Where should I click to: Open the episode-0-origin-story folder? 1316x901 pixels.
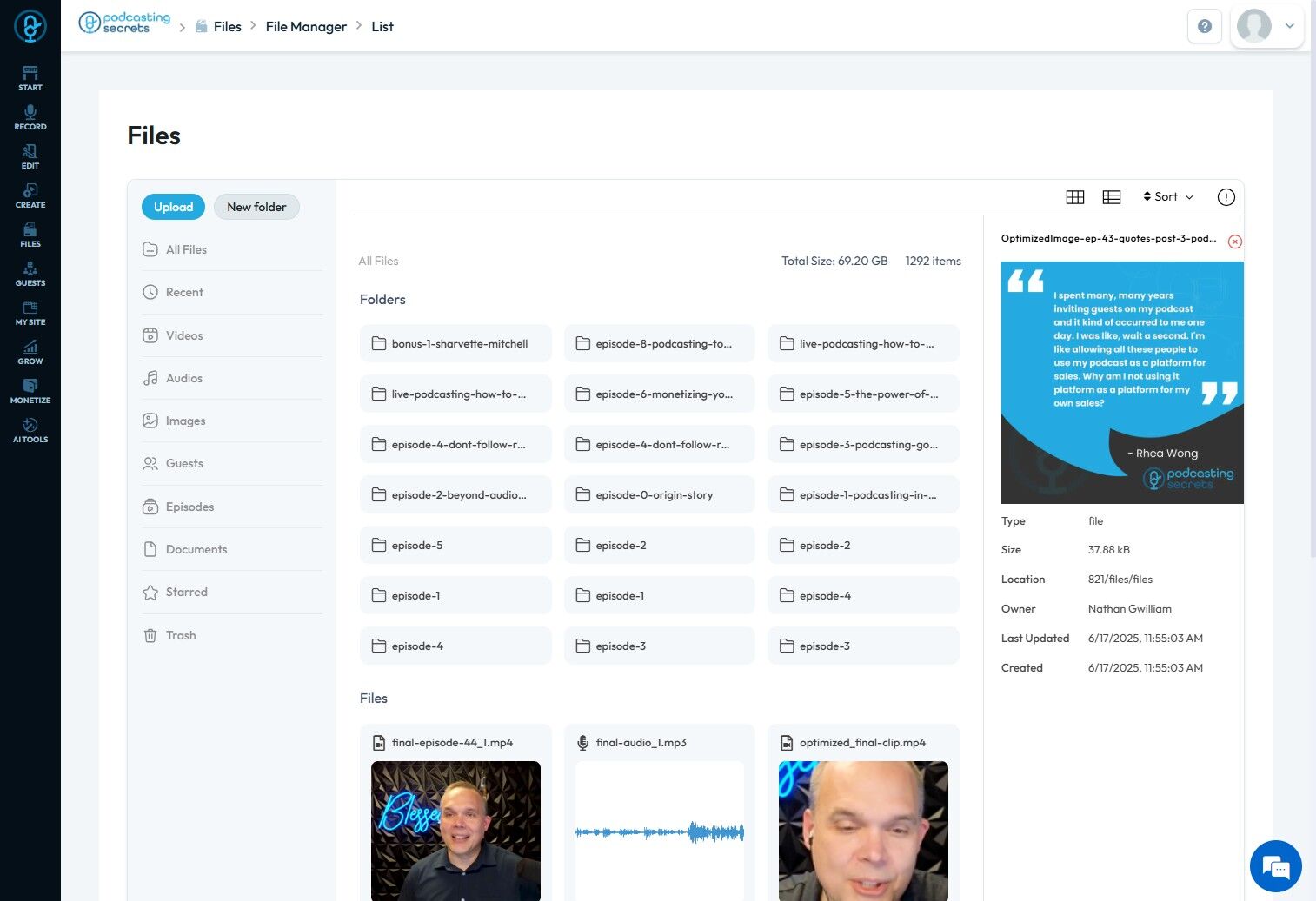(659, 495)
